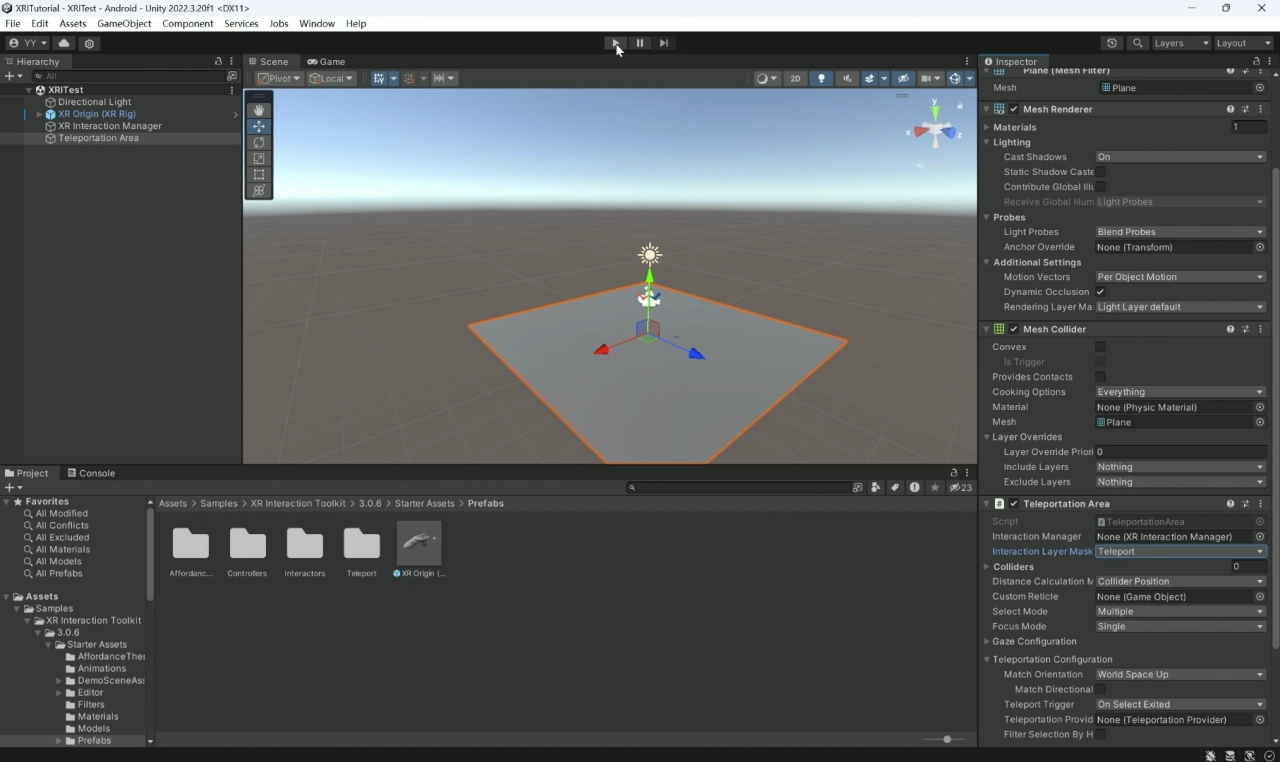Screen dimensions: 1280x762
Task: Check Match Directional Input option
Action: (x=1100, y=689)
